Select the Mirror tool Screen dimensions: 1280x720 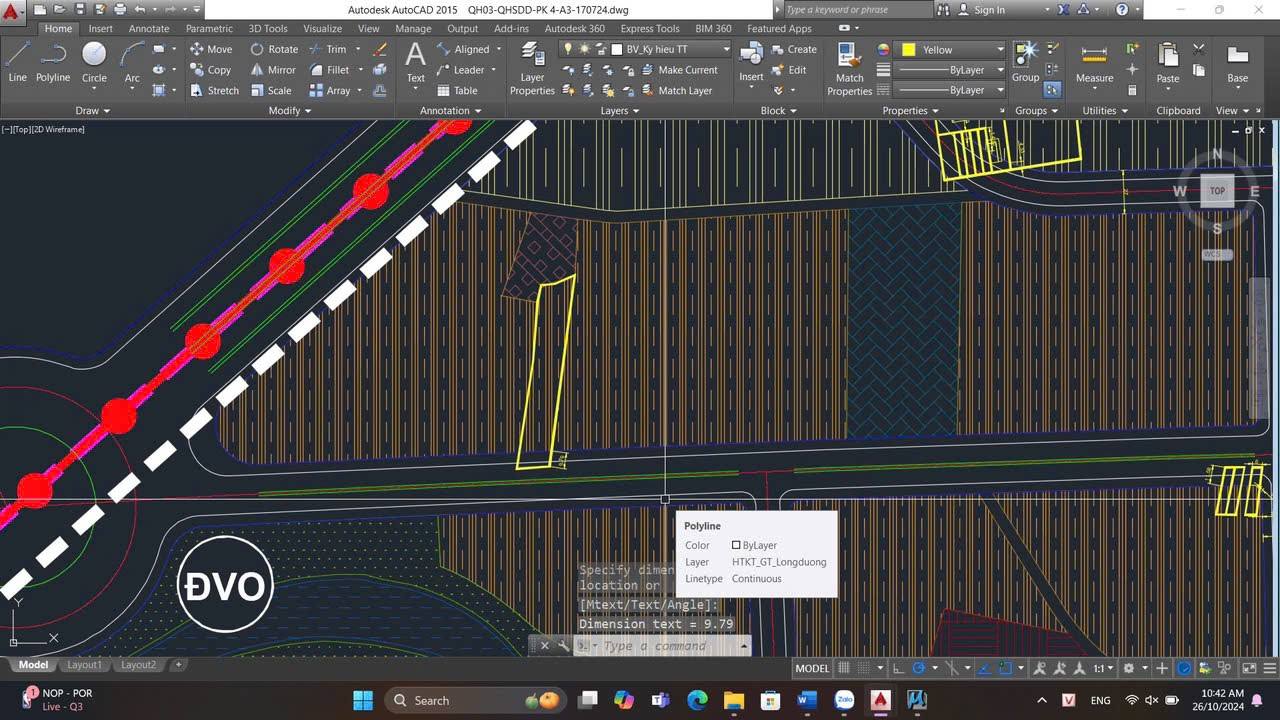pos(275,70)
